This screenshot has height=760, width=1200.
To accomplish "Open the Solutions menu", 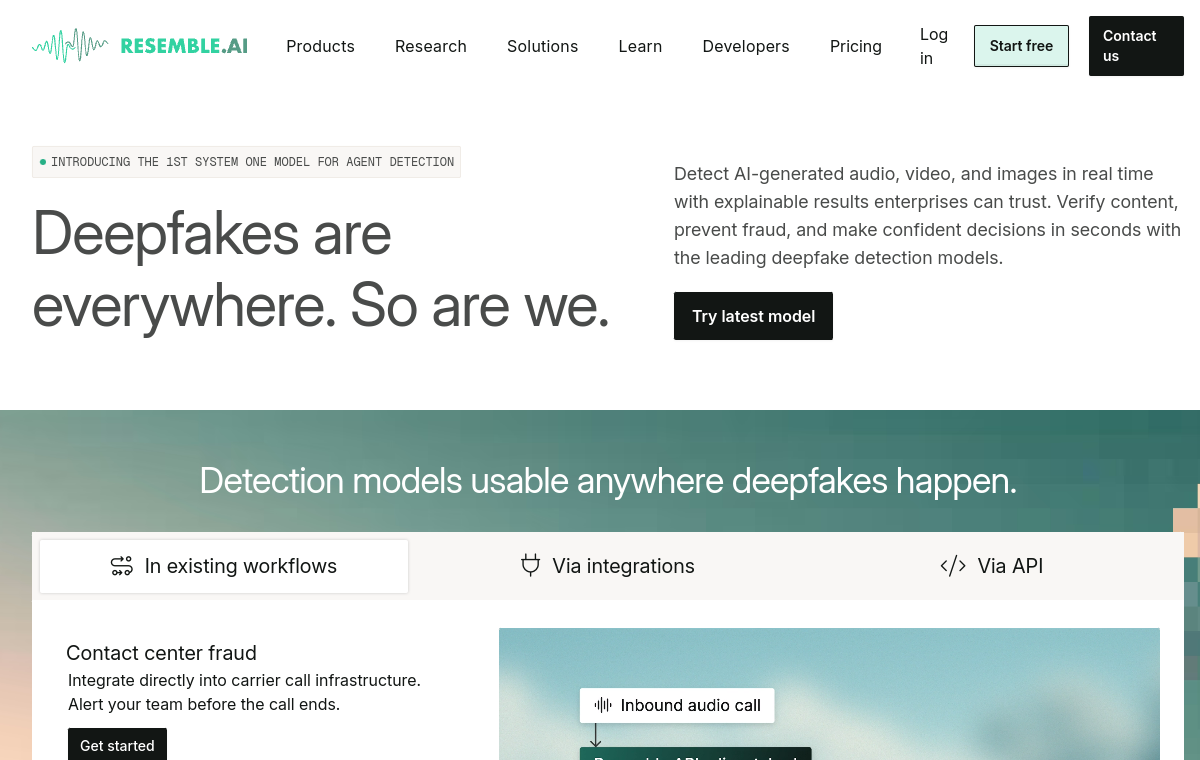I will 542,46.
